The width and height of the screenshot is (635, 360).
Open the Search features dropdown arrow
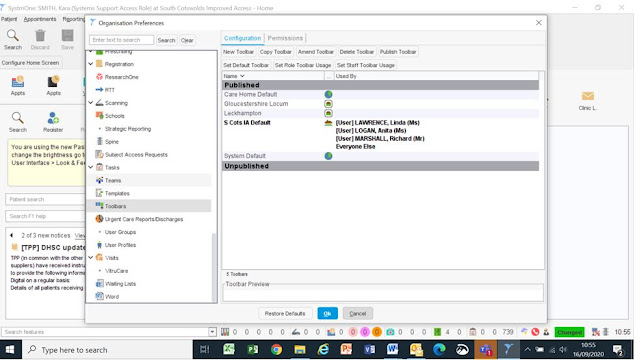213,332
